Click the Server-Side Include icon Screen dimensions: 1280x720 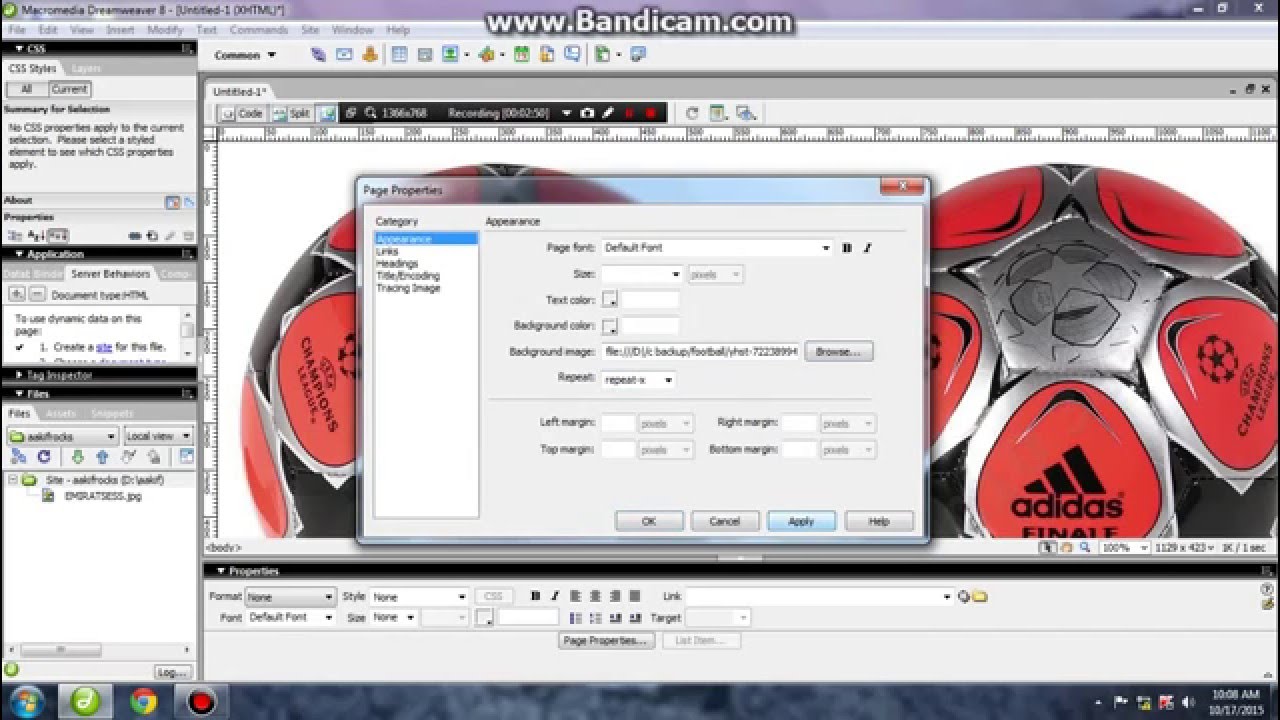point(547,55)
